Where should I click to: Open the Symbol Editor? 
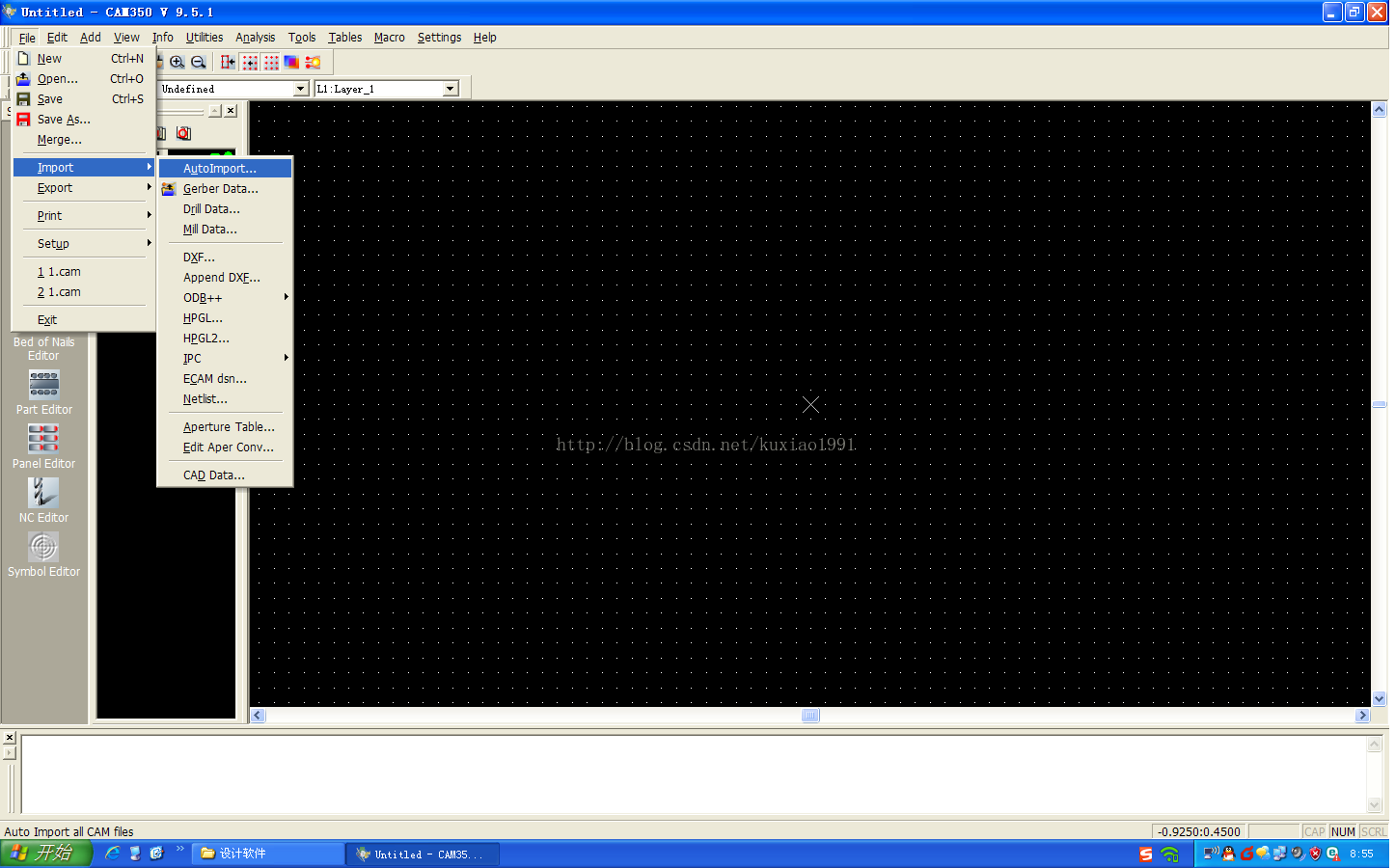pyautogui.click(x=43, y=555)
